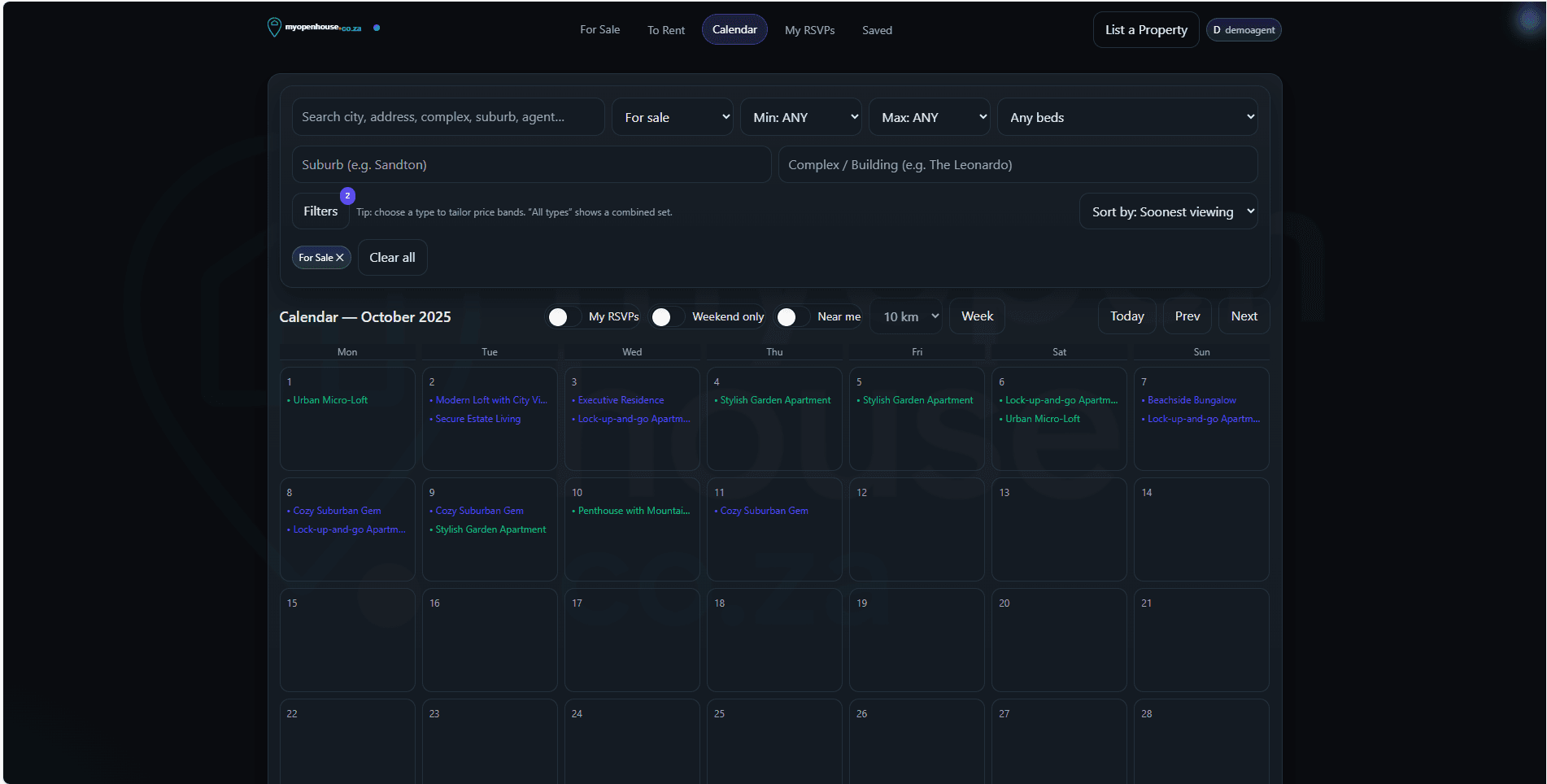The image size is (1547, 784).
Task: Open the Any beds selector
Action: coord(1127,116)
